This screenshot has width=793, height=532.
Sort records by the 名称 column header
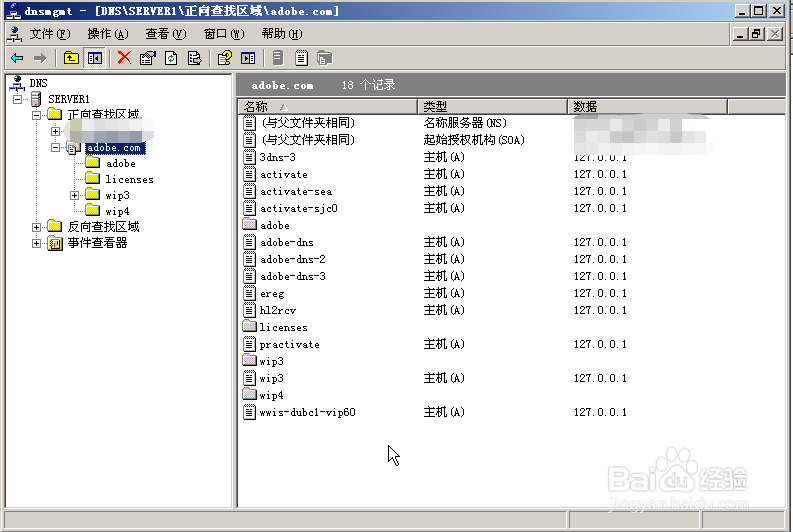click(328, 107)
